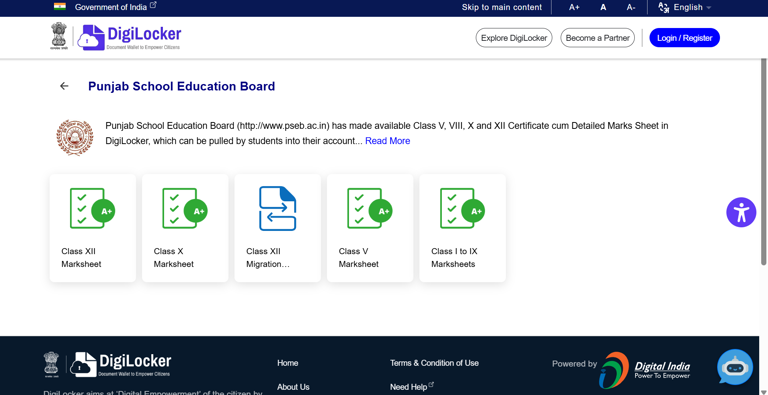Launch the chatbot assistant robot icon

(x=735, y=367)
